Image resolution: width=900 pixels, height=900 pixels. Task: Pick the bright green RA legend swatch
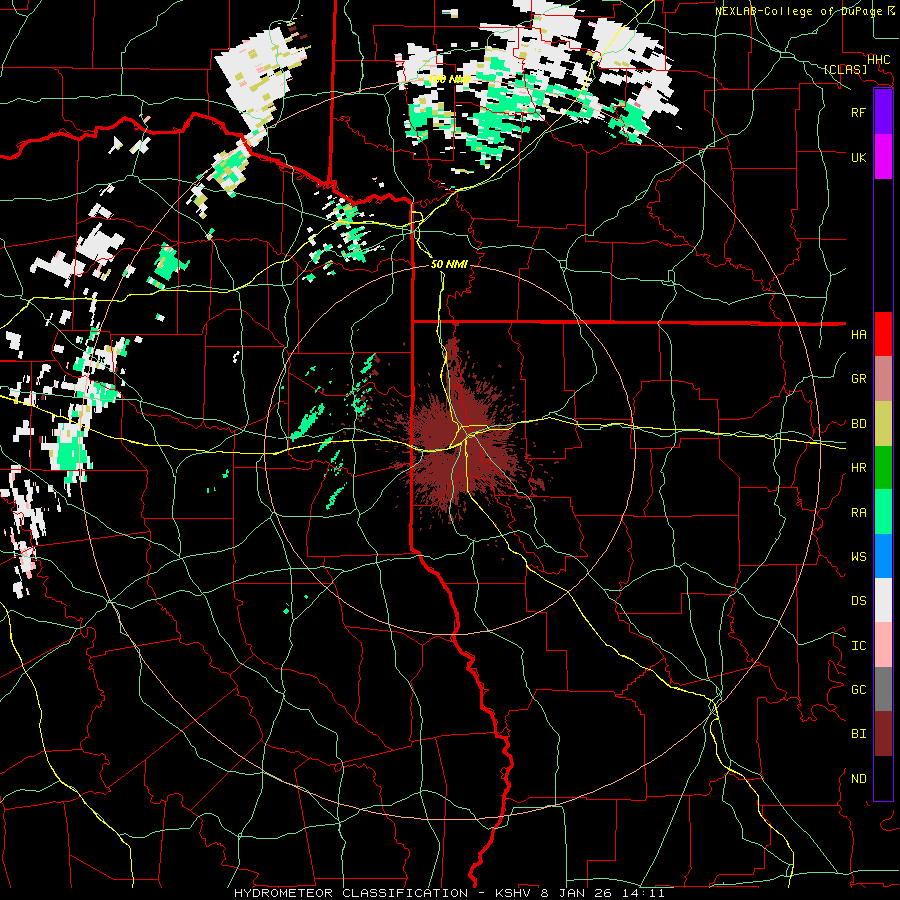click(x=883, y=512)
